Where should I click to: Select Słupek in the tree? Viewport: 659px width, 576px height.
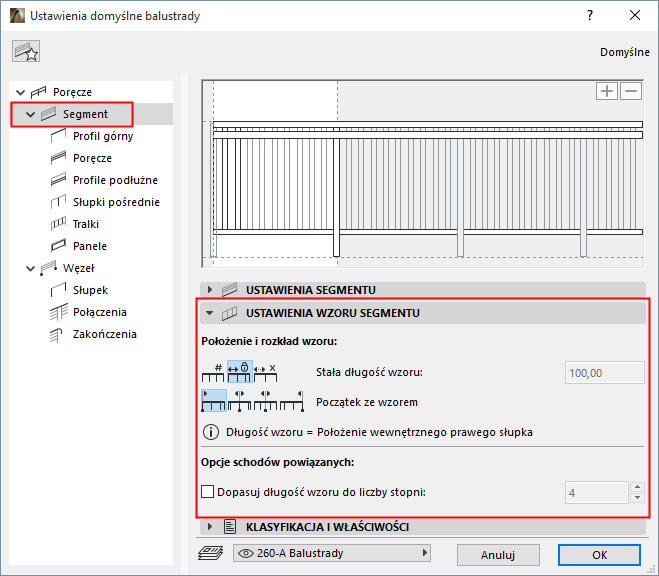click(90, 290)
